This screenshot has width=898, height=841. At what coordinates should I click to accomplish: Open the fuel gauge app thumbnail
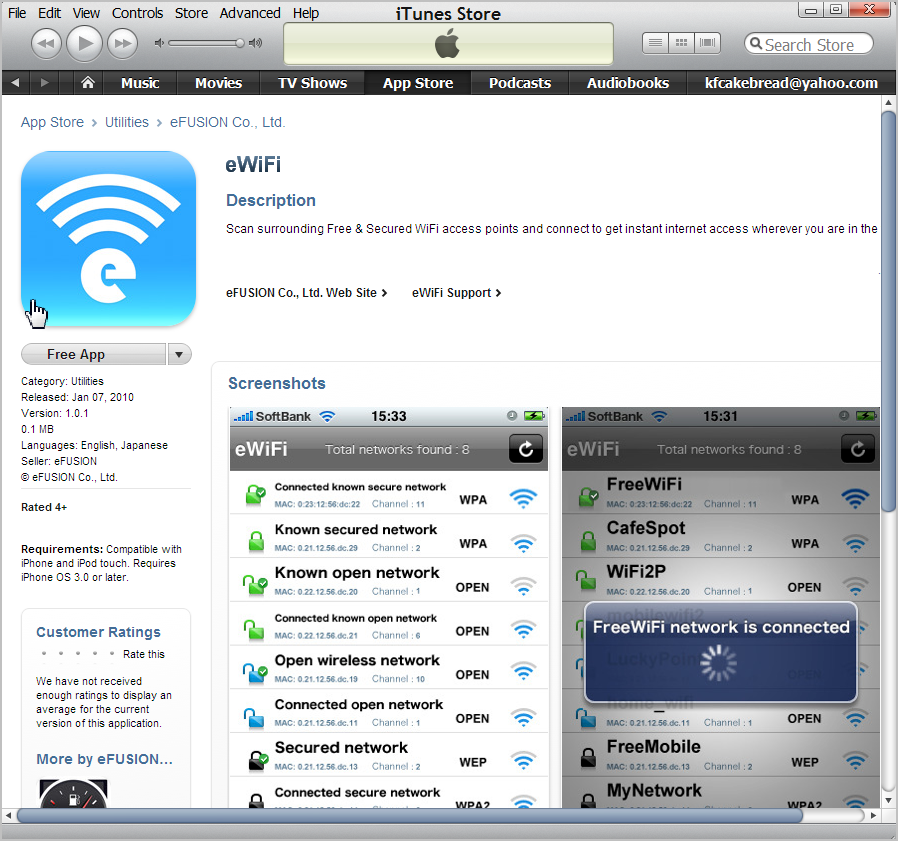73,793
